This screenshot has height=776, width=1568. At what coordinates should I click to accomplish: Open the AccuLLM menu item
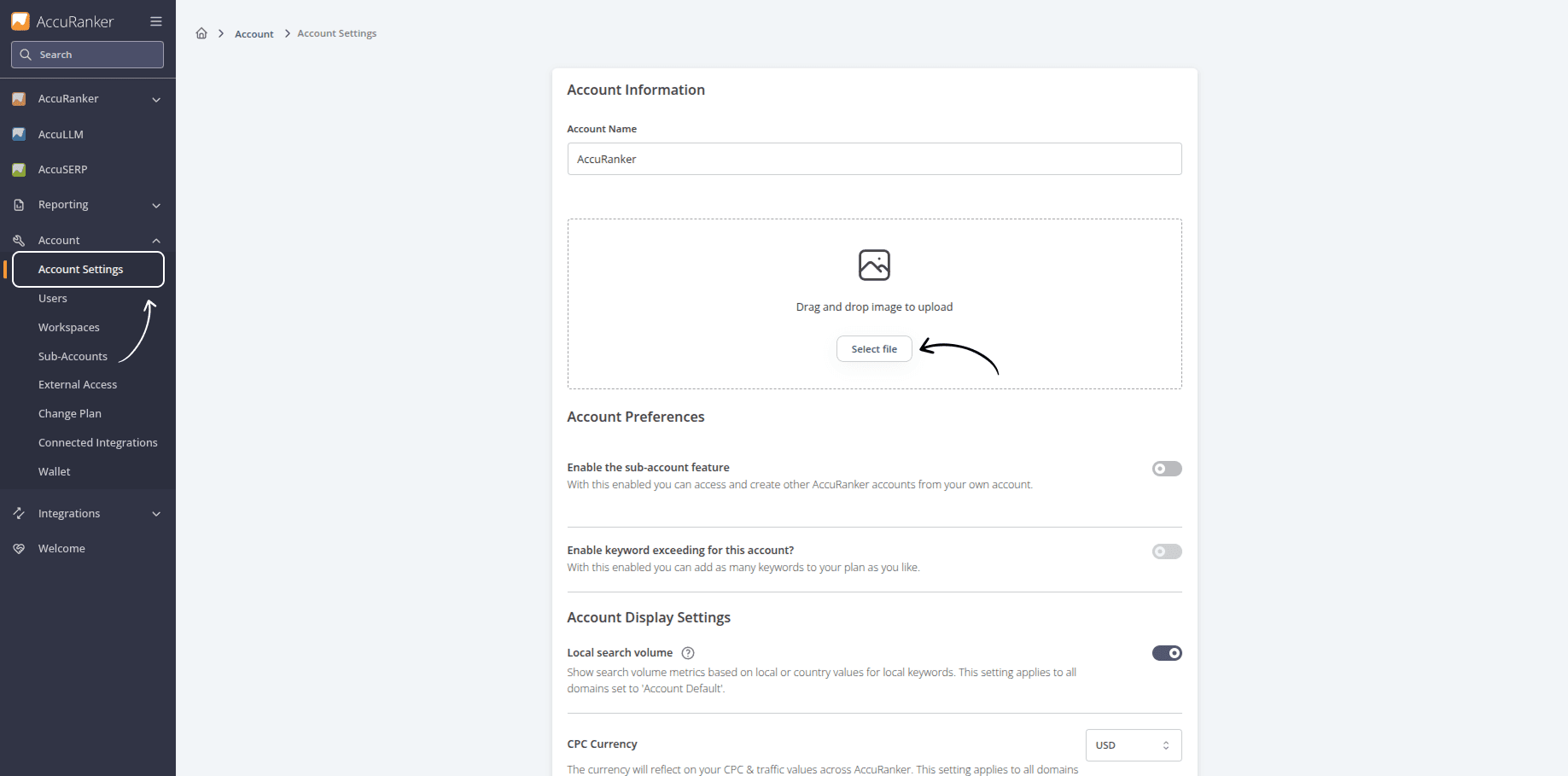61,135
